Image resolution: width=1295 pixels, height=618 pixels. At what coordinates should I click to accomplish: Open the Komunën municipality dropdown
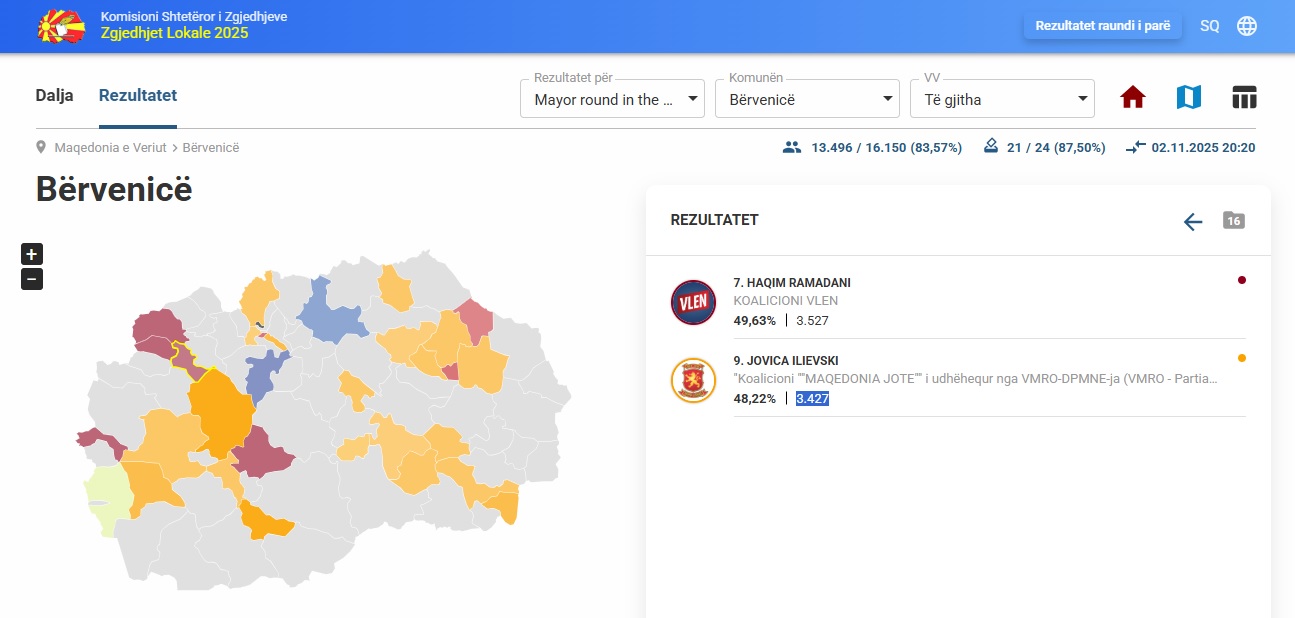coord(807,99)
